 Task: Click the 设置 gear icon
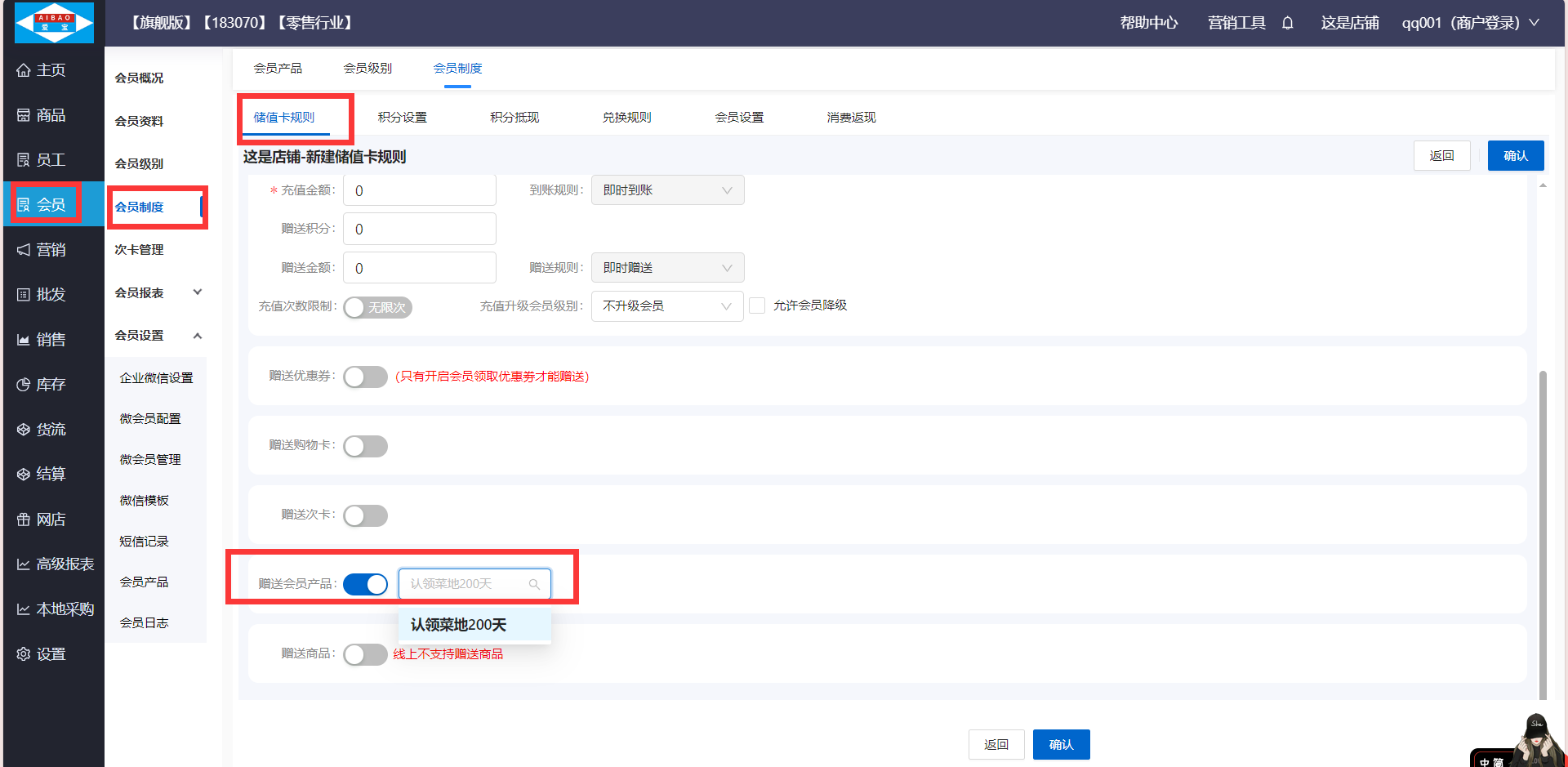click(x=24, y=654)
